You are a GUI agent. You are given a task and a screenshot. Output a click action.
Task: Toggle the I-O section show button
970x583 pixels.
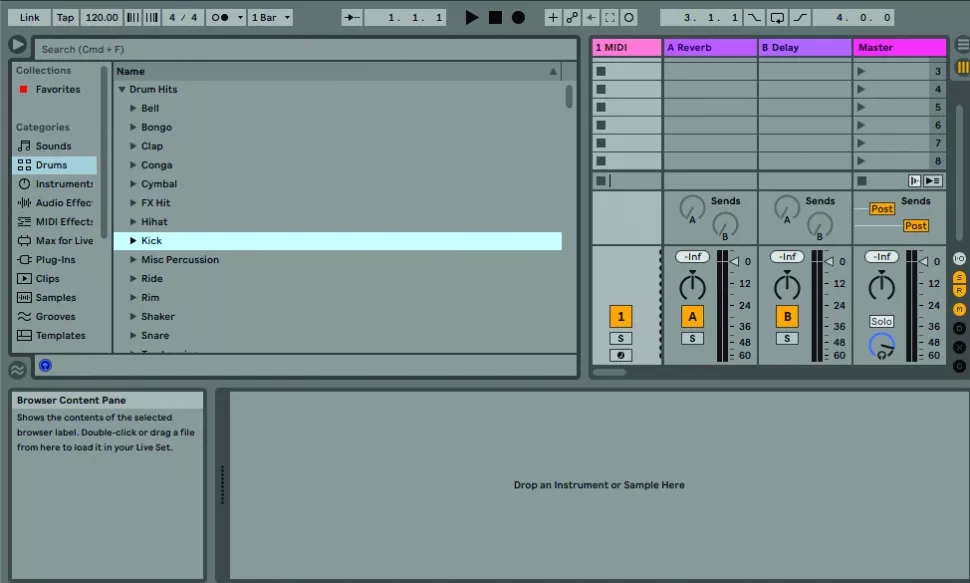[x=959, y=258]
